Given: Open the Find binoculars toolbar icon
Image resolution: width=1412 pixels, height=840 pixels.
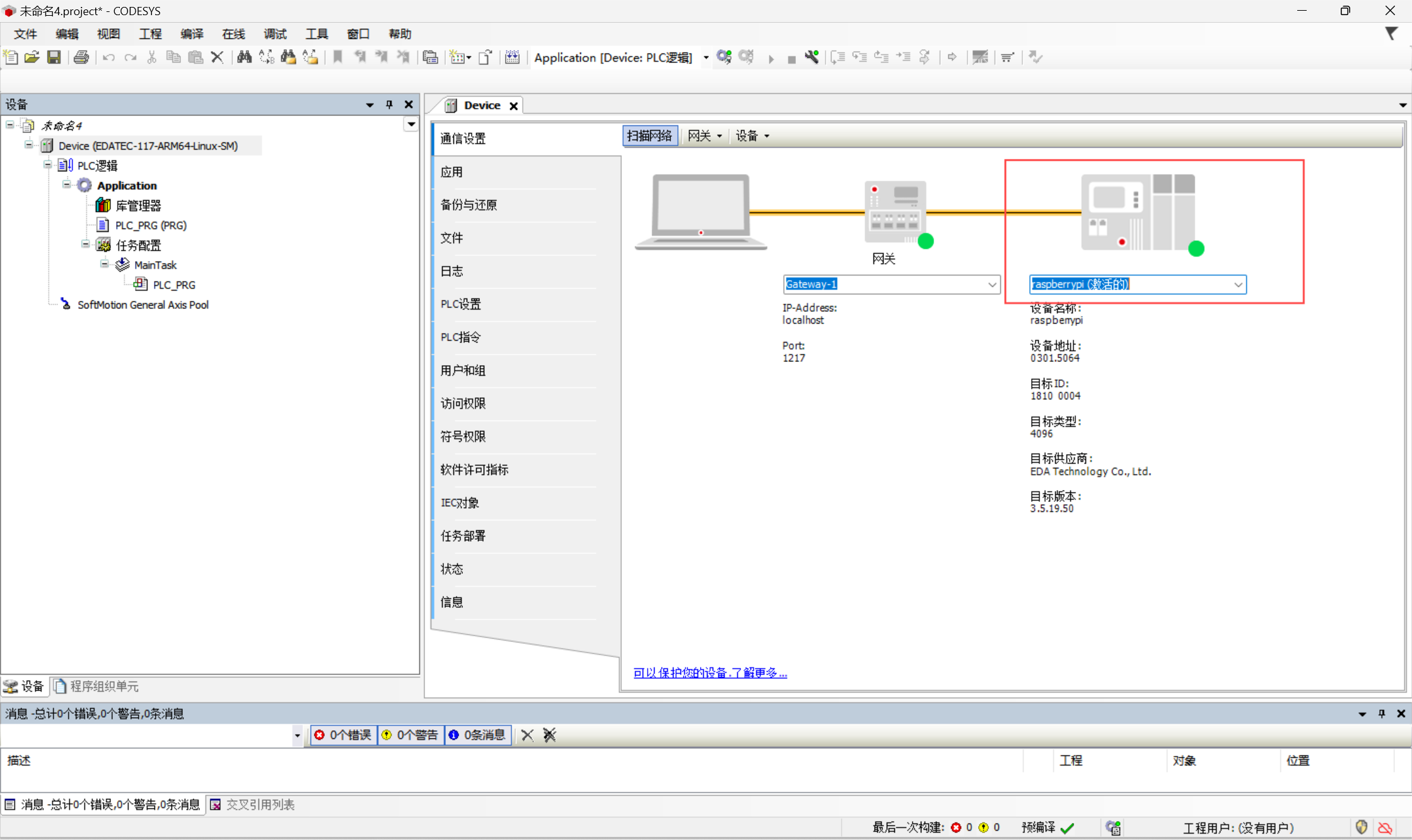Looking at the screenshot, I should pyautogui.click(x=244, y=57).
